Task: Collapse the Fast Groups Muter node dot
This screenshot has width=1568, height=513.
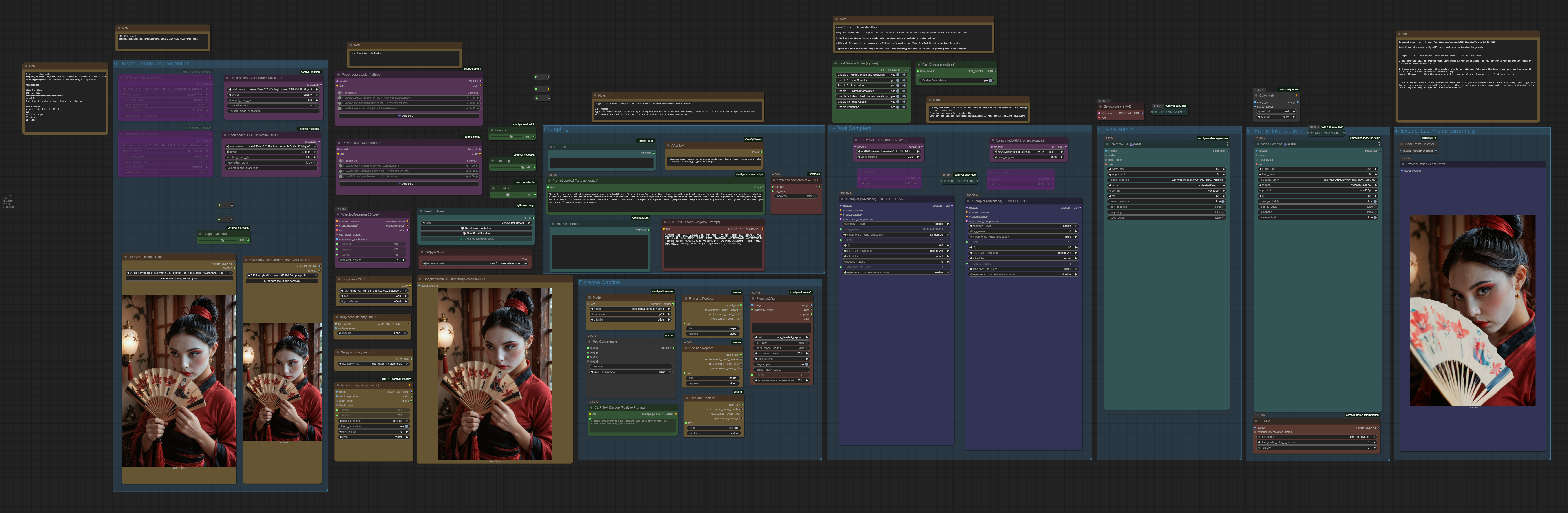Action: [836, 63]
